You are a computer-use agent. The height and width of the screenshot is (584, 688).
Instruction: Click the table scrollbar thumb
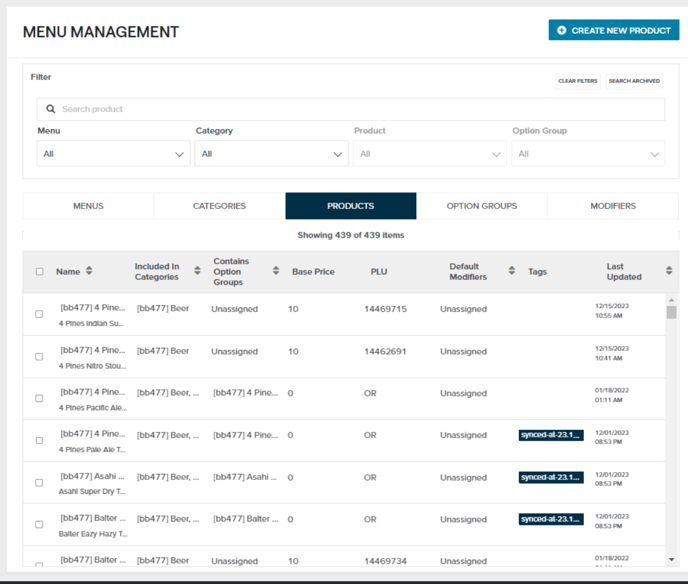(x=671, y=312)
